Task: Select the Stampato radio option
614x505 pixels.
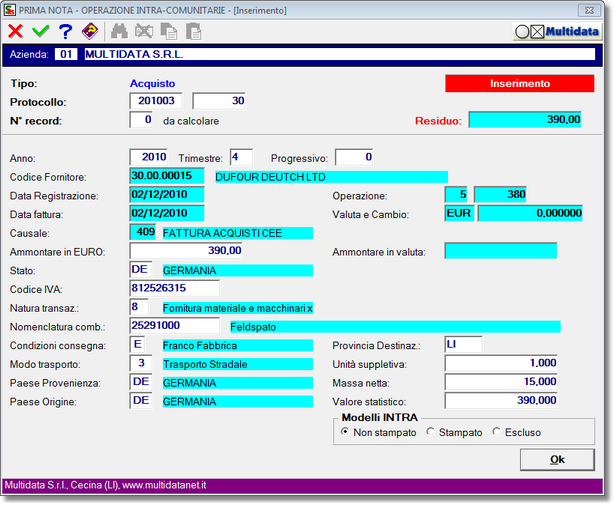Action: (431, 432)
